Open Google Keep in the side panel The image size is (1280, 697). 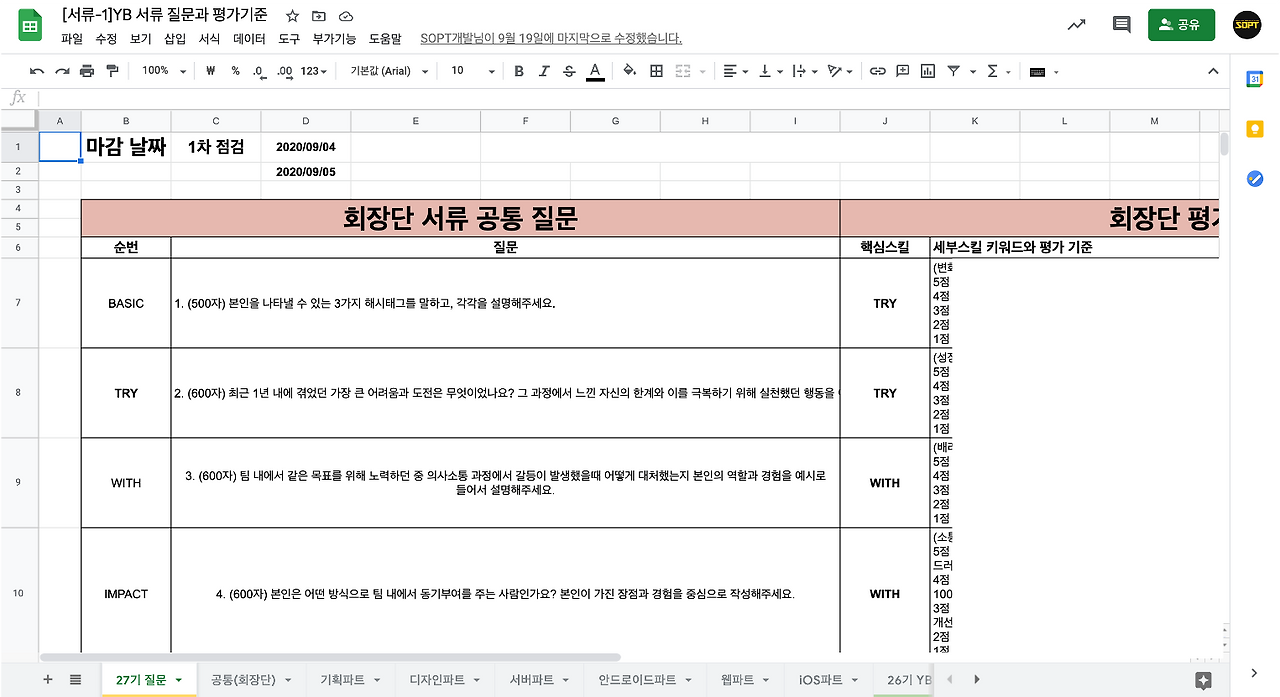(1255, 129)
